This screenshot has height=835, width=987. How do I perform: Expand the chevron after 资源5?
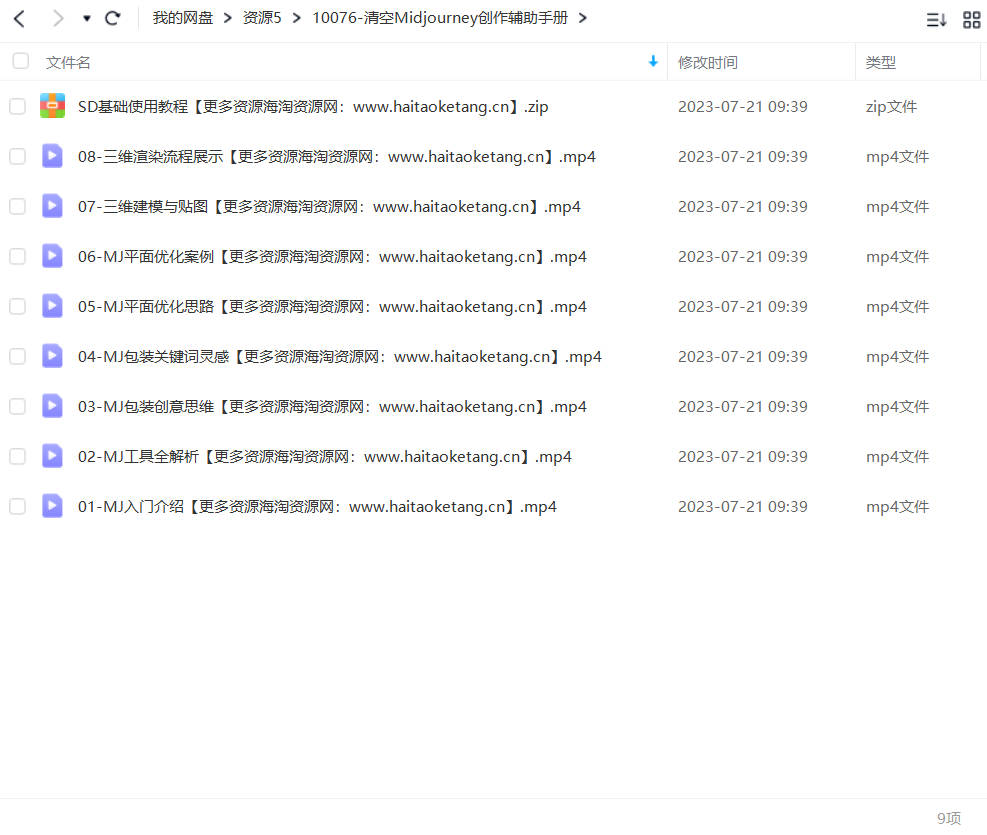(x=296, y=18)
